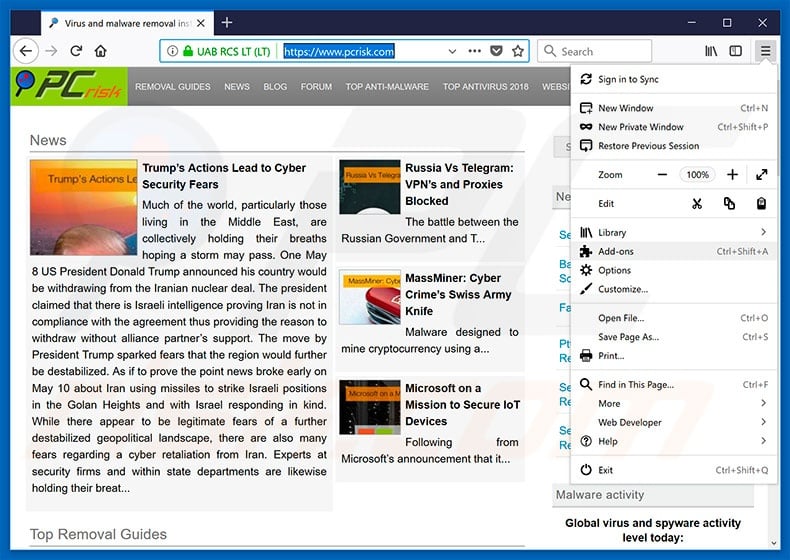
Task: Increase zoom with the plus button
Action: (732, 175)
